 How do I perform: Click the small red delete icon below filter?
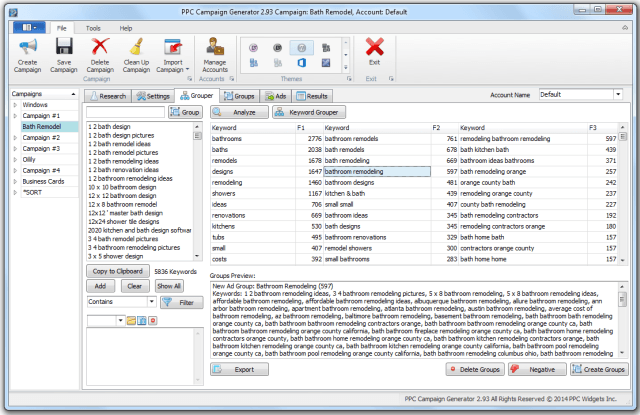click(152, 320)
